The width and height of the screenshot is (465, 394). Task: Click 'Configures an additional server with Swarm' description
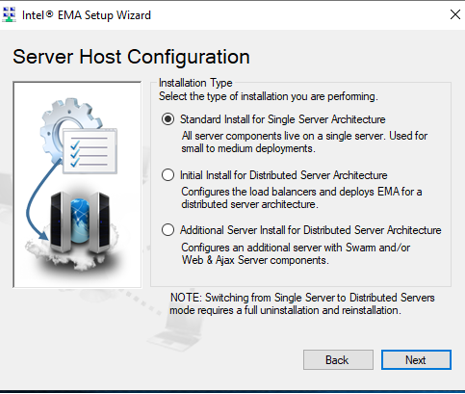pos(296,254)
